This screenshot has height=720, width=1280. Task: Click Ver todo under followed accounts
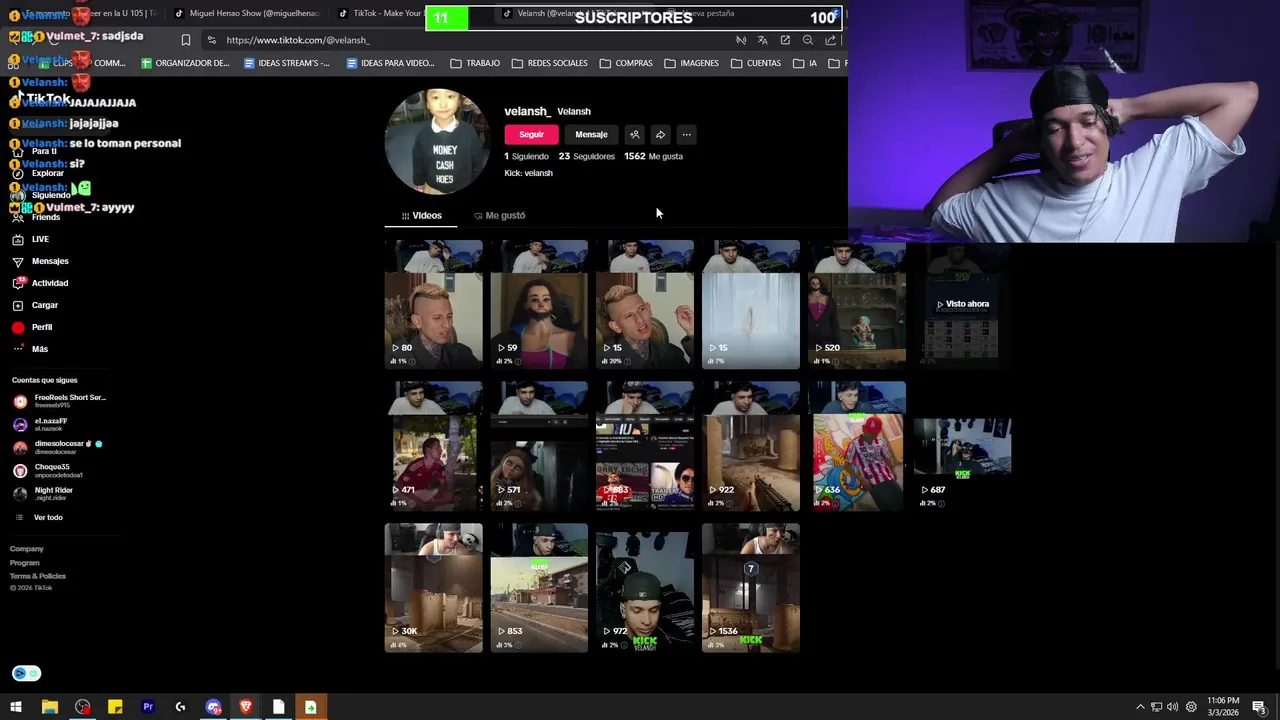pyautogui.click(x=39, y=517)
